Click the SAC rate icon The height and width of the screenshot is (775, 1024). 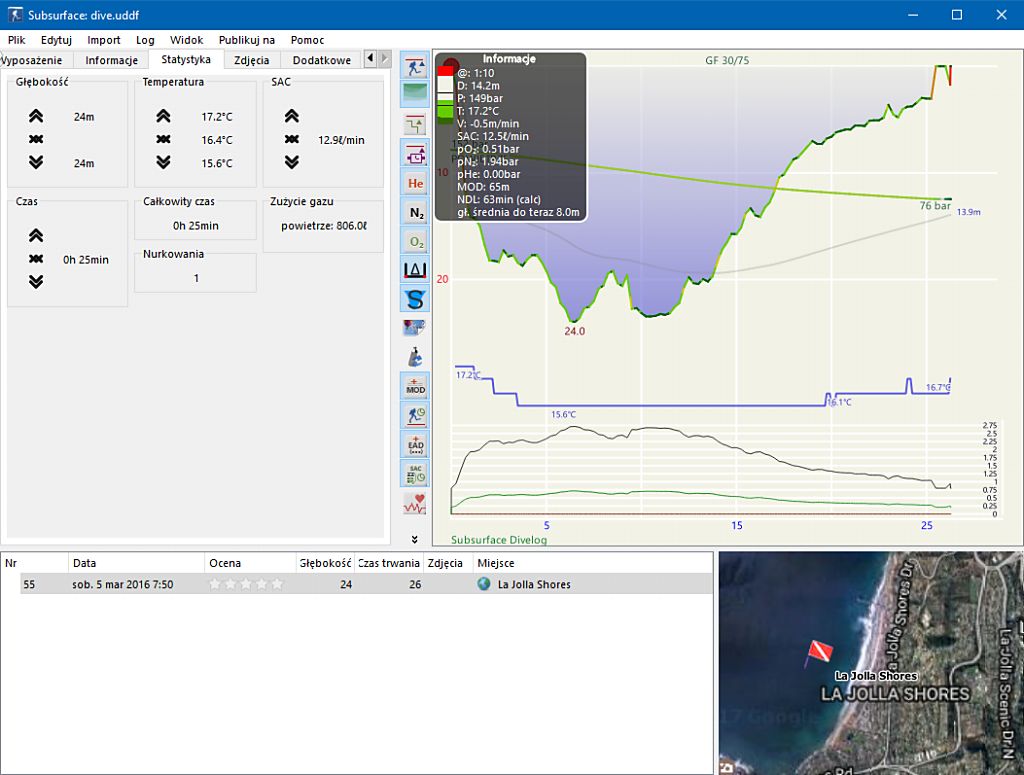415,473
